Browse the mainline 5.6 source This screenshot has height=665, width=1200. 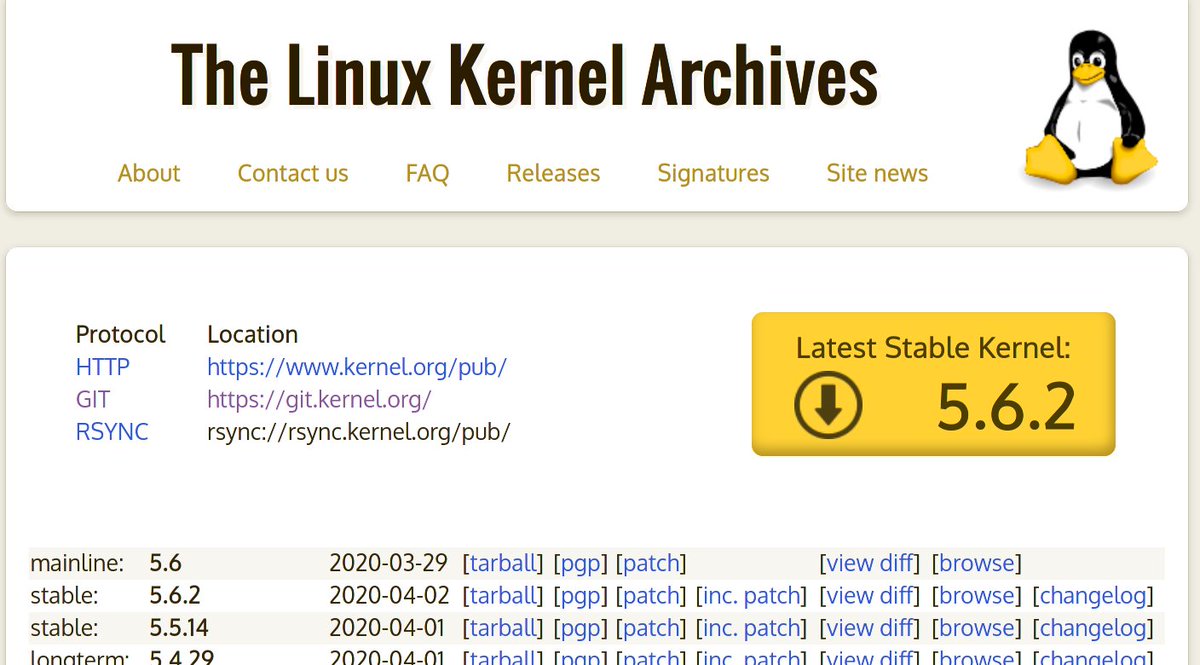coord(977,563)
